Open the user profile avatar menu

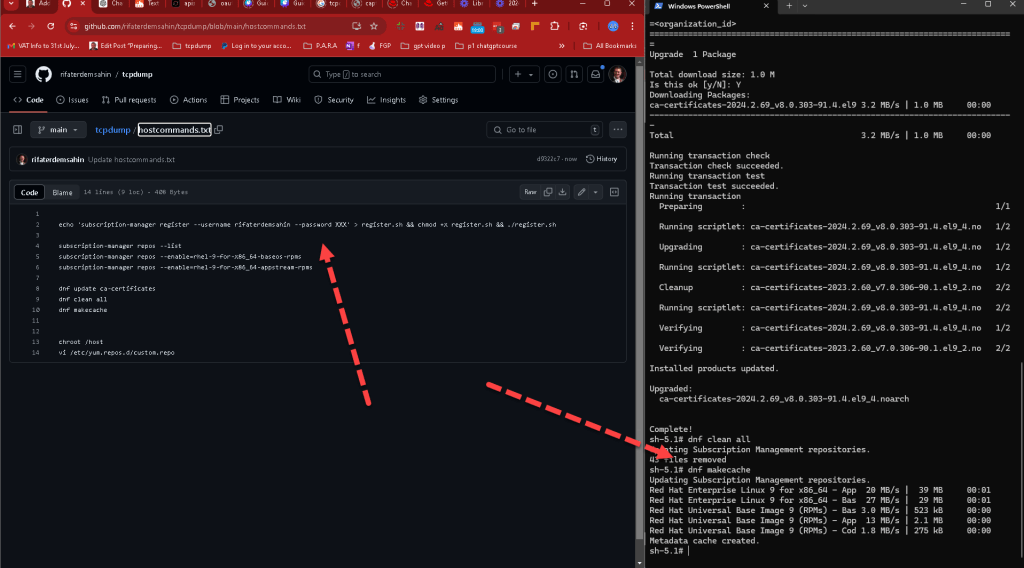pyautogui.click(x=617, y=74)
